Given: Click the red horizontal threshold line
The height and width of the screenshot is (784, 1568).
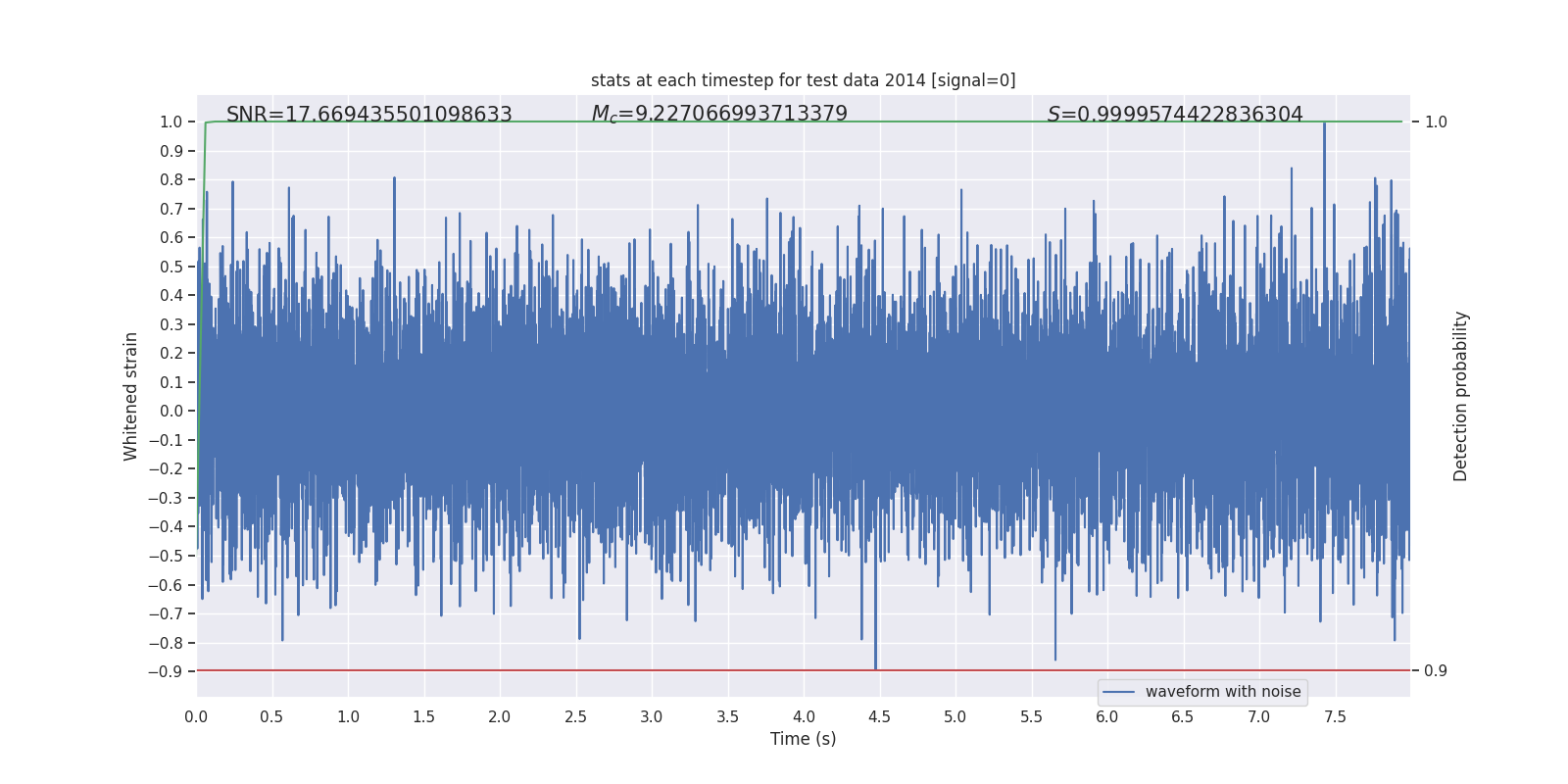Looking at the screenshot, I should (804, 671).
